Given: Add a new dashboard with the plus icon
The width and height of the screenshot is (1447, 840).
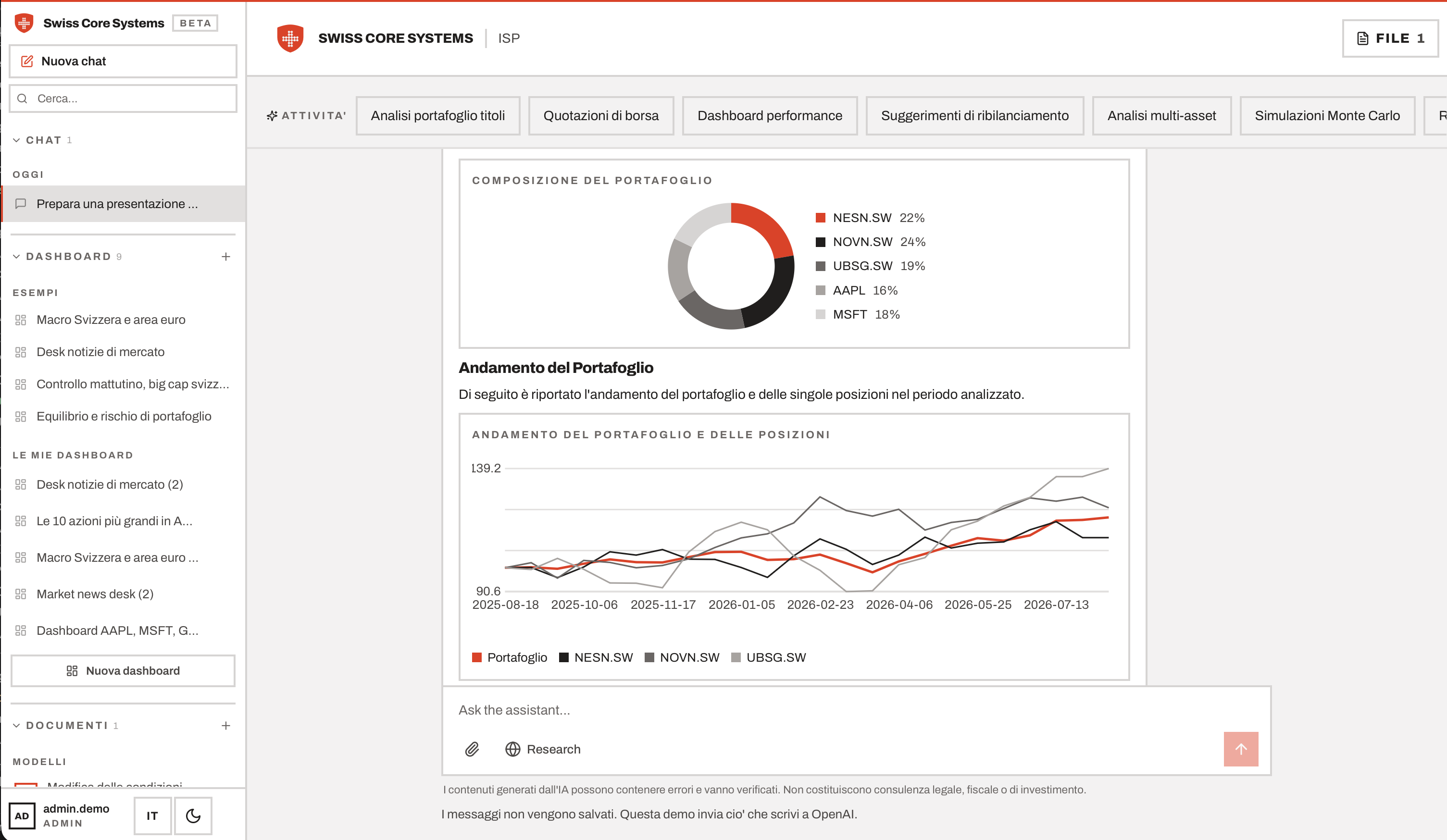Looking at the screenshot, I should coord(225,257).
